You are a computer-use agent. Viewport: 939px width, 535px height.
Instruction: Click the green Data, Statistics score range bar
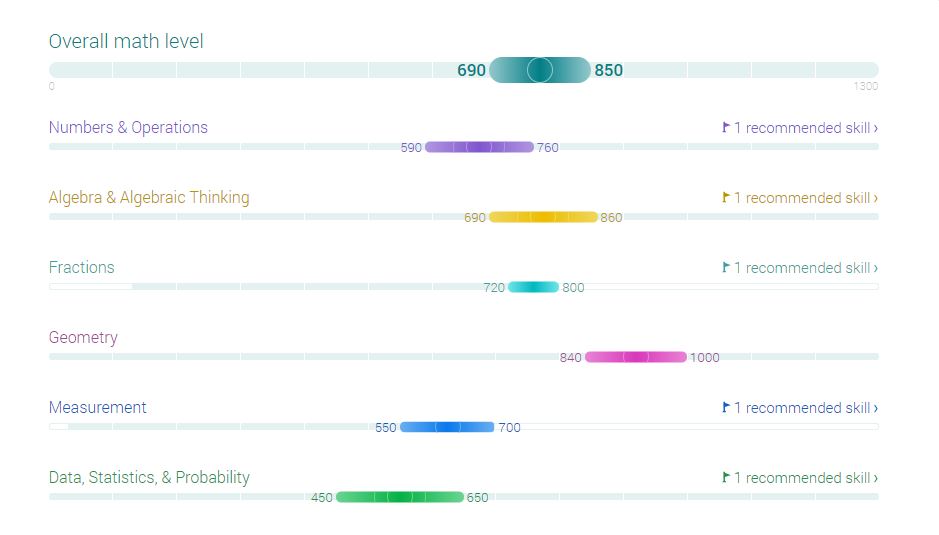(400, 497)
